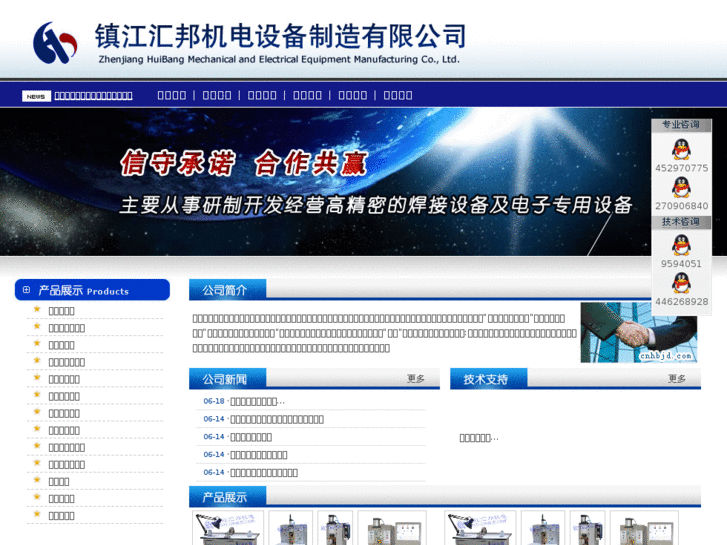Open last product category in Products sidebar list

62,516
